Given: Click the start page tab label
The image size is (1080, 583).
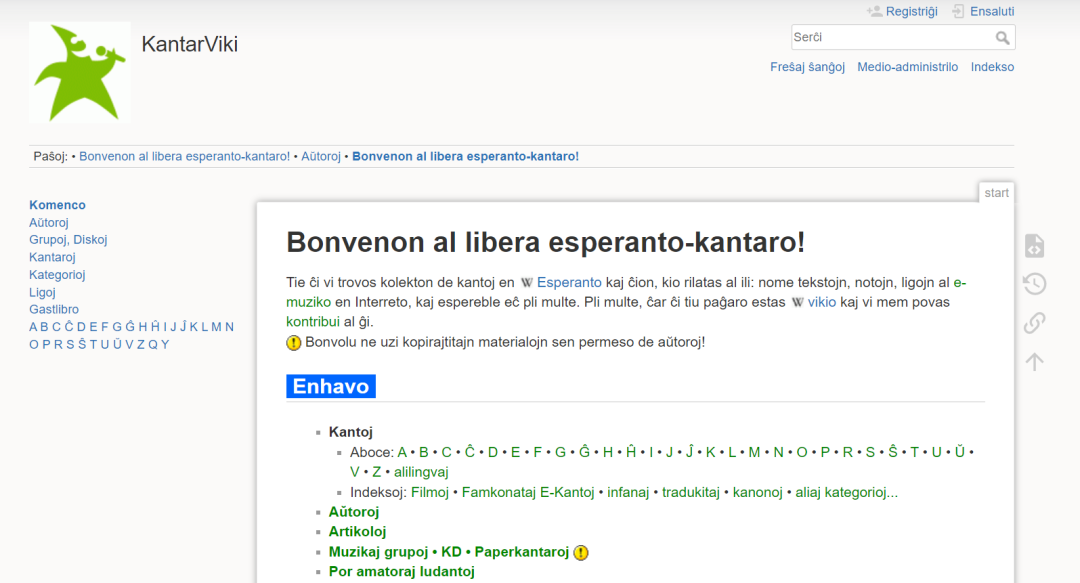Looking at the screenshot, I should pos(997,193).
